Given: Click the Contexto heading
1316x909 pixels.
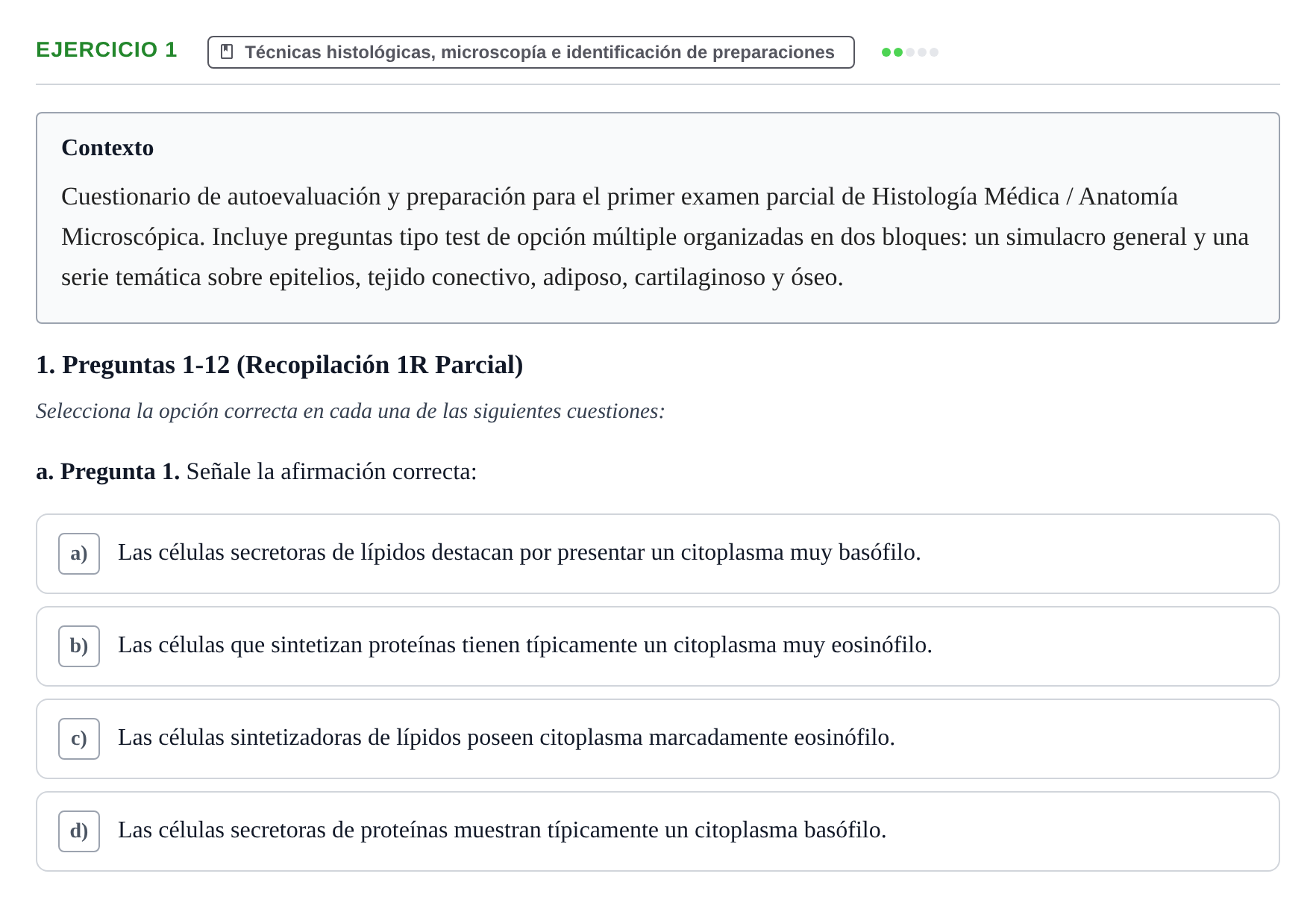Looking at the screenshot, I should 107,148.
